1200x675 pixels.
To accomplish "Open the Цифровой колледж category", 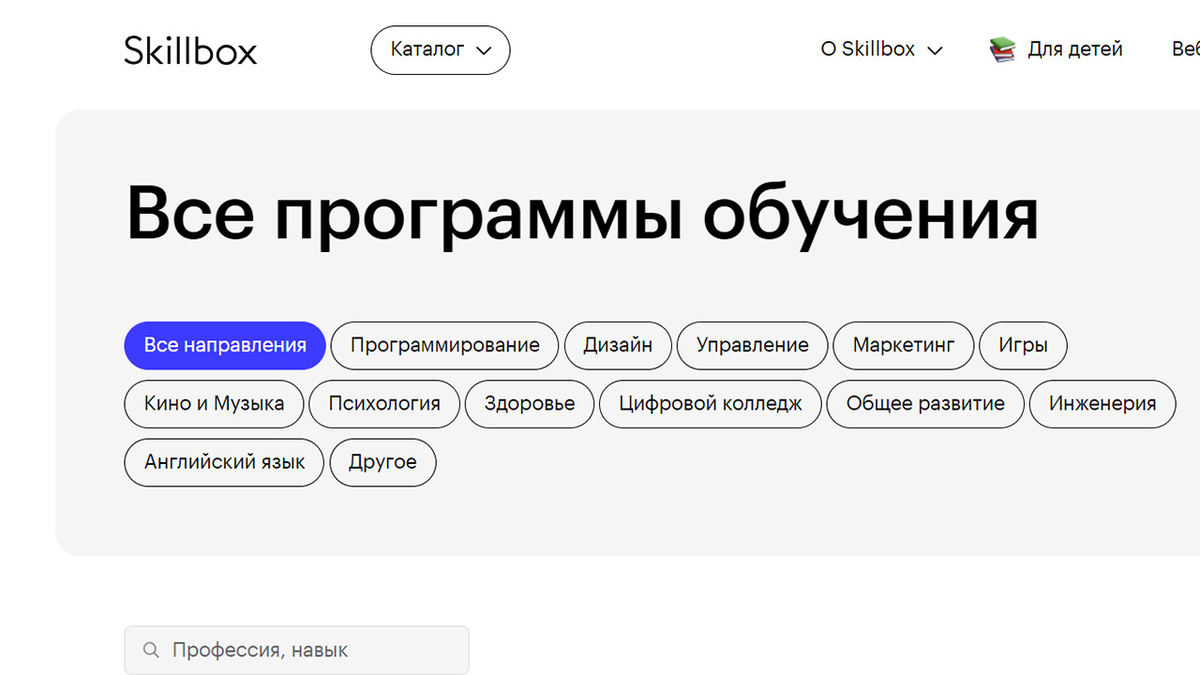I will point(710,404).
